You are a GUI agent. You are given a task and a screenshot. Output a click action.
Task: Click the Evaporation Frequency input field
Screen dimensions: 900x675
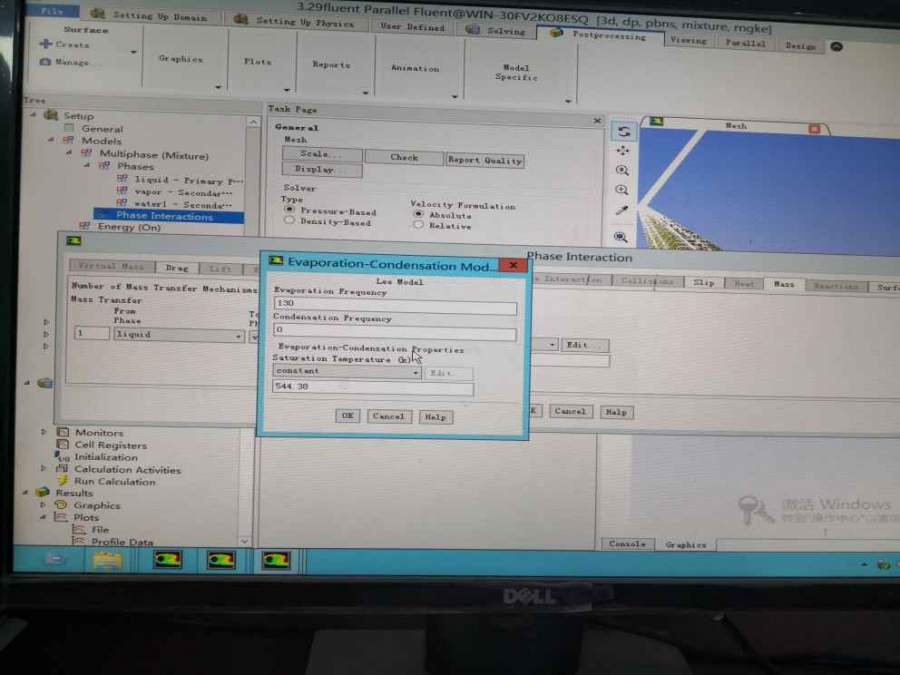[395, 304]
